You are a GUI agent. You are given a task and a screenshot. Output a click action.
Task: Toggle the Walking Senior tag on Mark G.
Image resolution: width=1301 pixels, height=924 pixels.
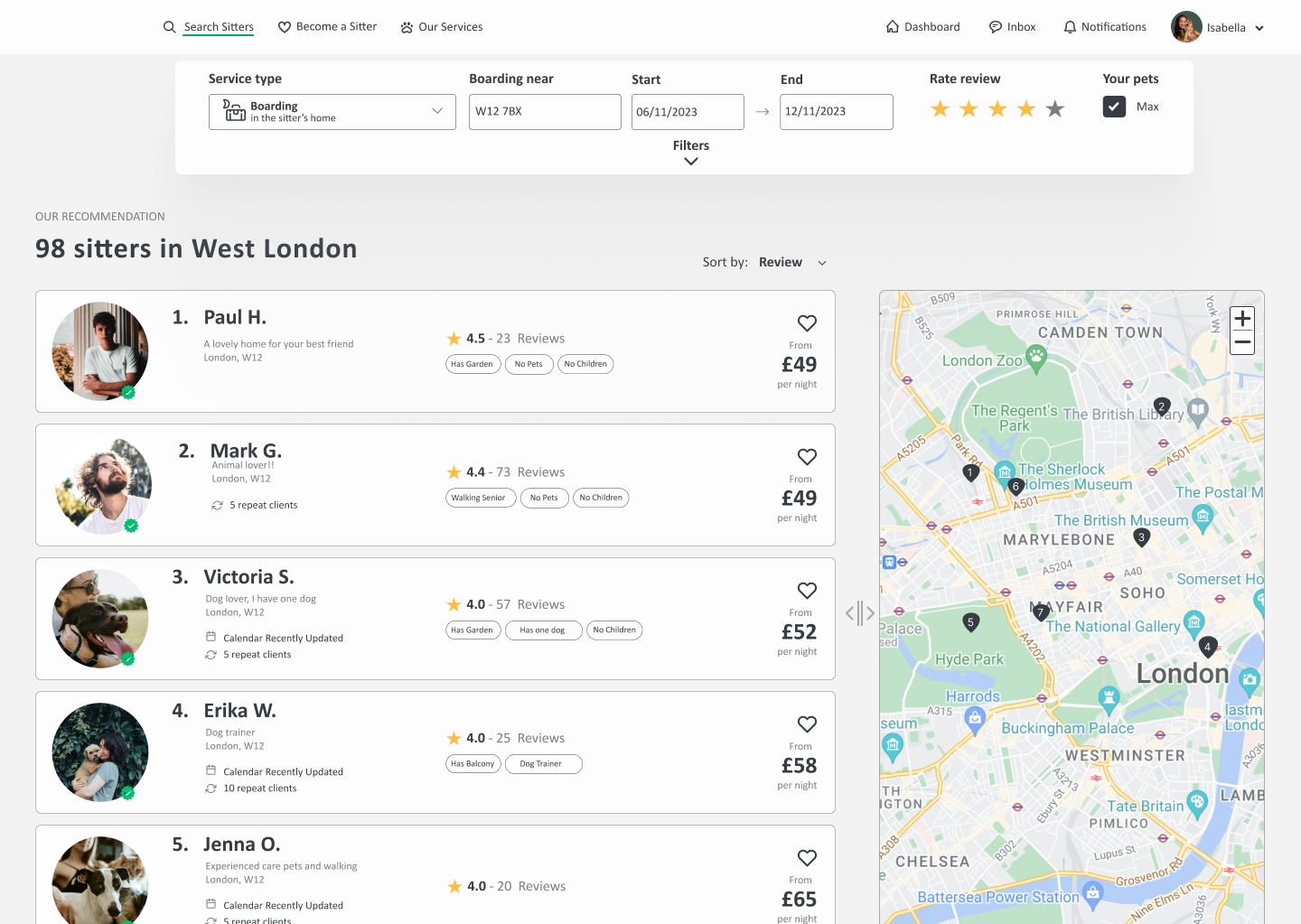pyautogui.click(x=481, y=498)
